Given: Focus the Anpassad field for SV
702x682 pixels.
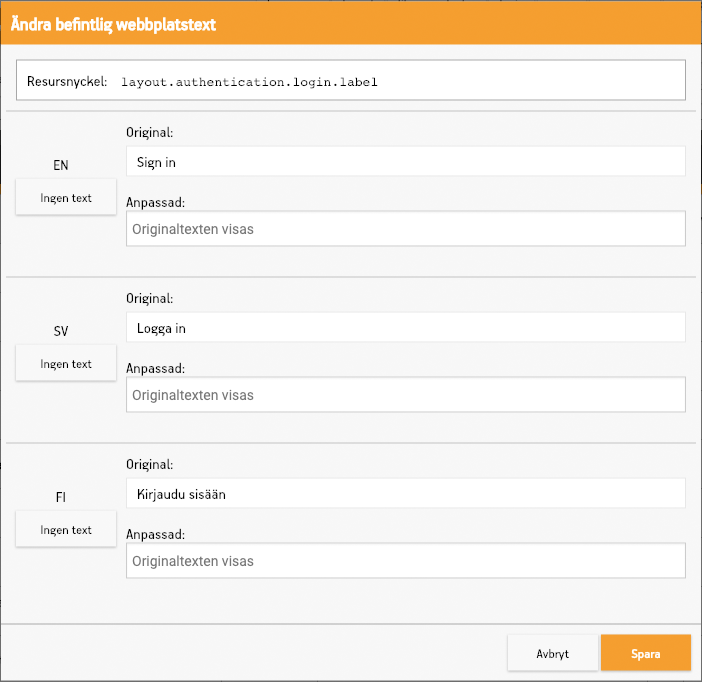Looking at the screenshot, I should pos(406,395).
